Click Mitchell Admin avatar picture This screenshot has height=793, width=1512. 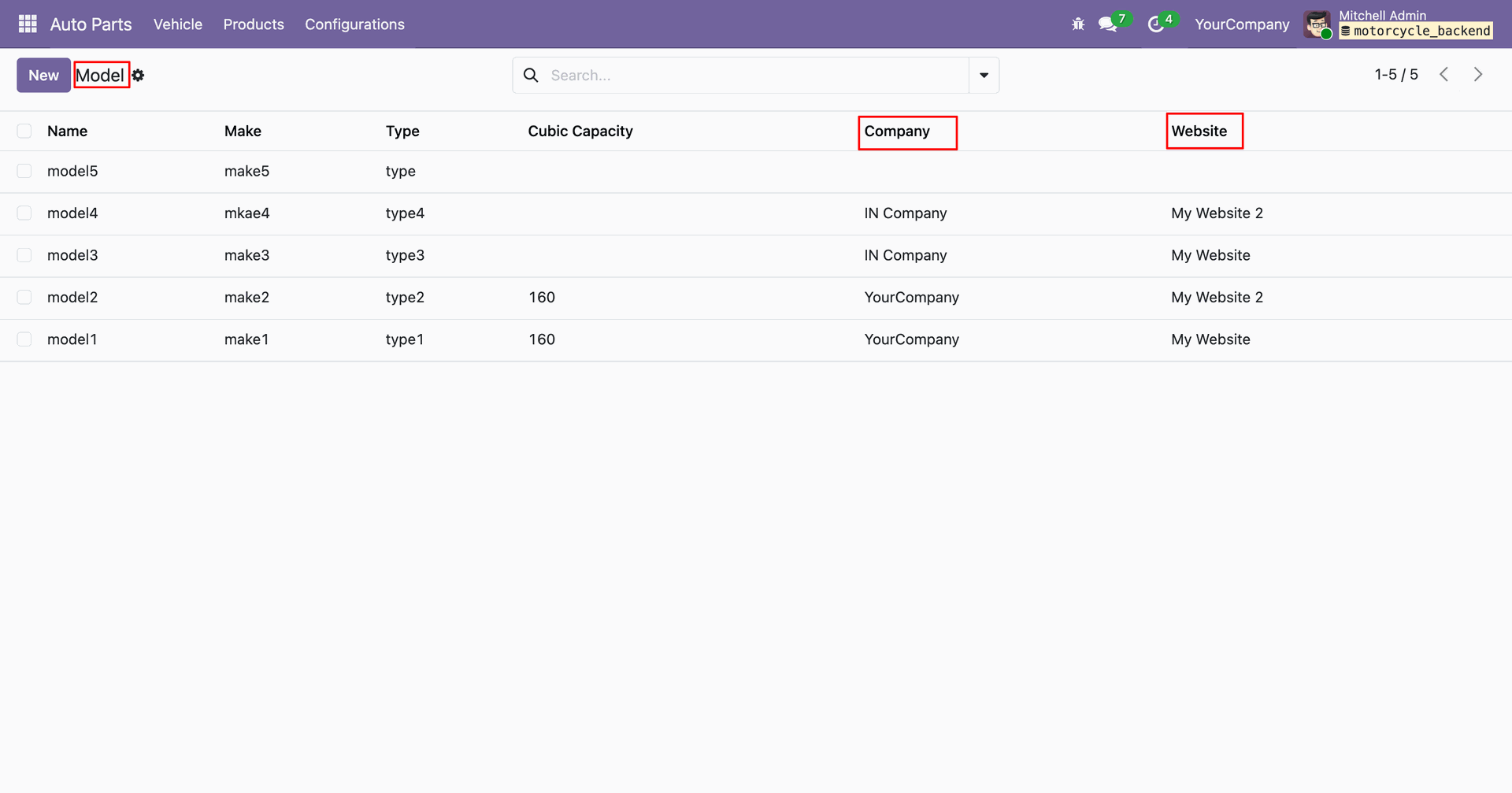tap(1317, 24)
